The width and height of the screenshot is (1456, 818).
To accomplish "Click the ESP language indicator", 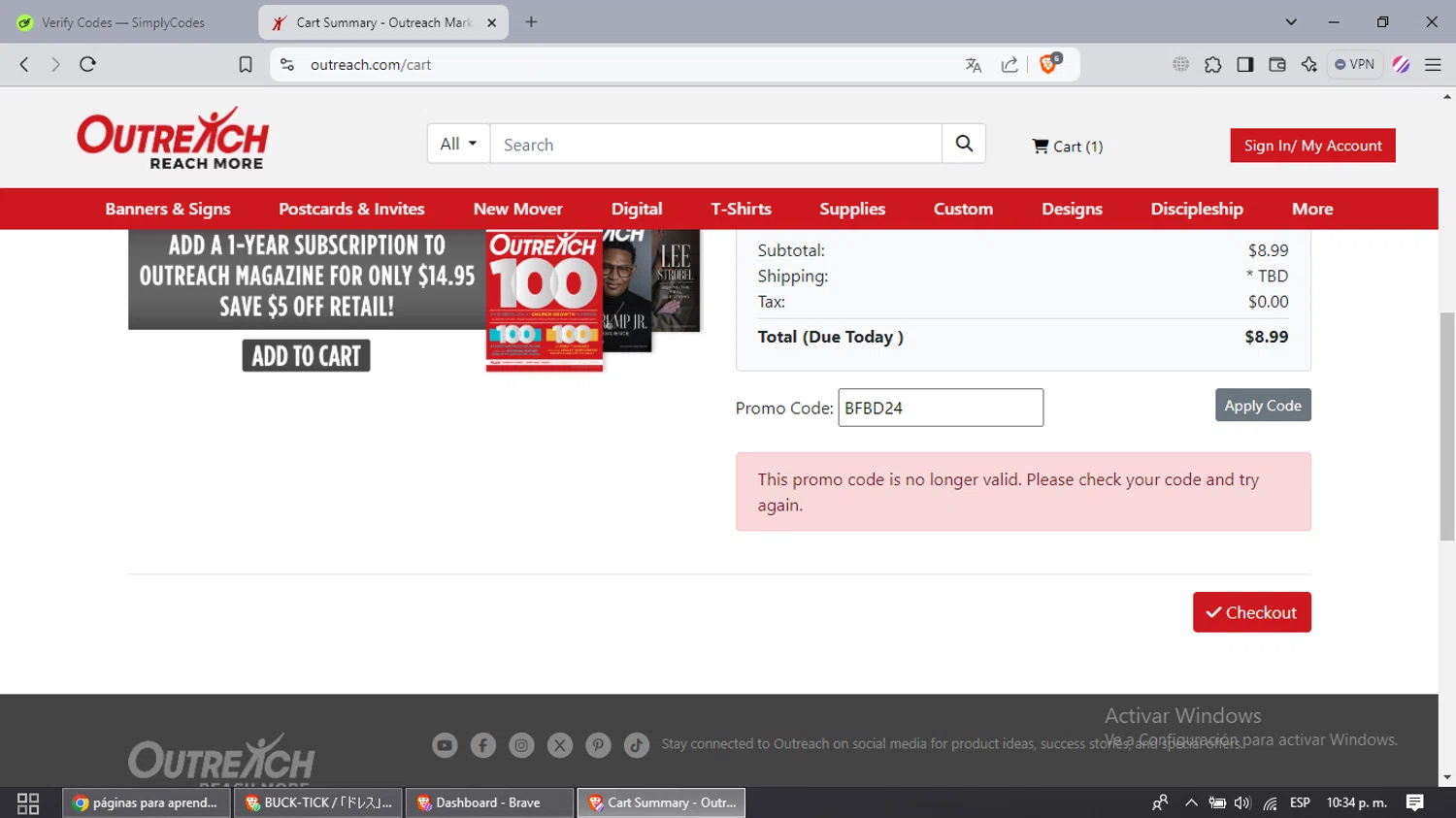I will [1300, 802].
